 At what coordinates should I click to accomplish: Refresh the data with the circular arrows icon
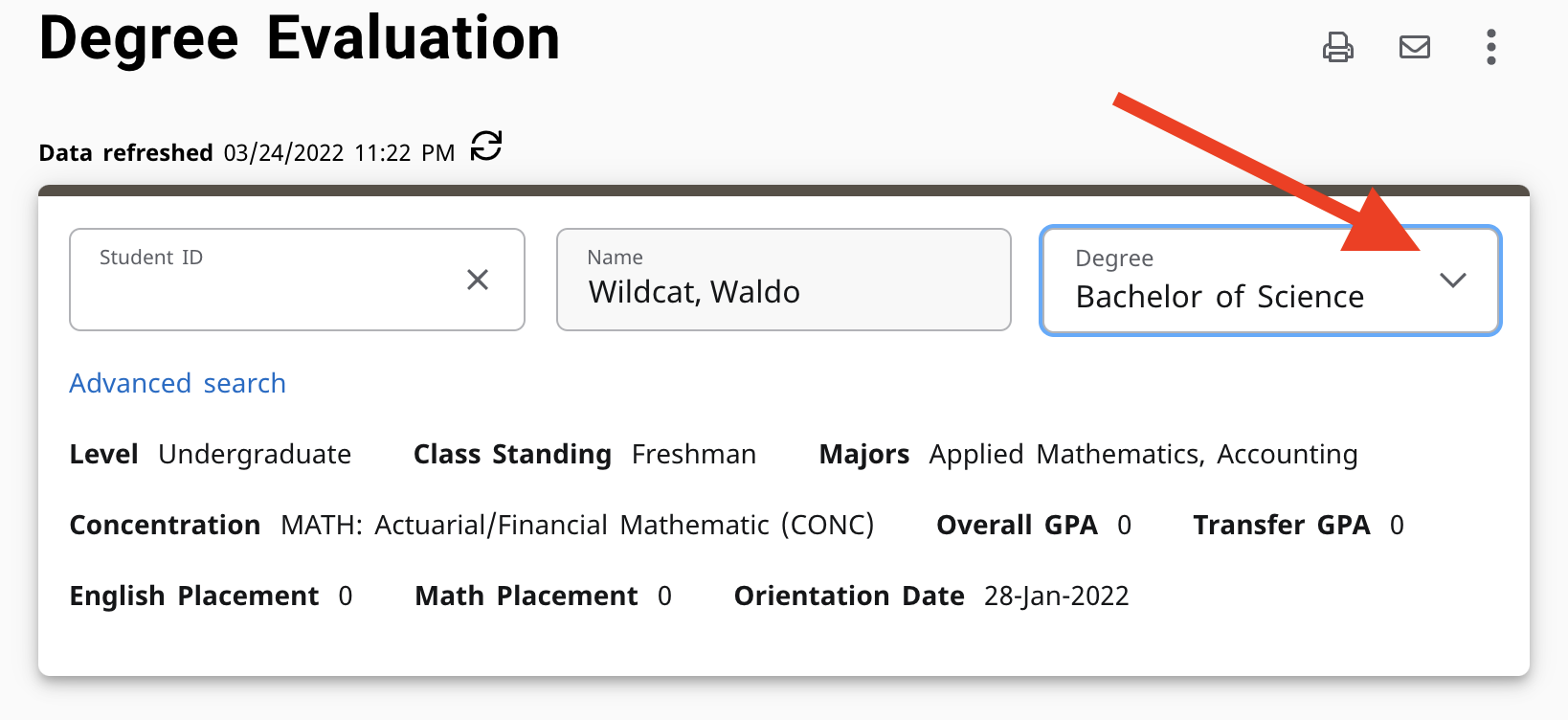[x=486, y=146]
